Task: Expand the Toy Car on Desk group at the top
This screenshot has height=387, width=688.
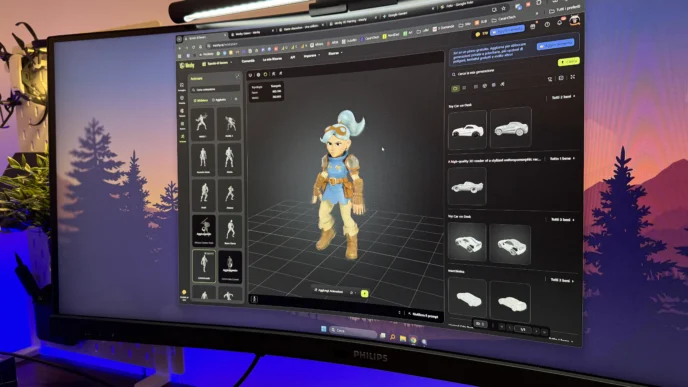Action: [x=563, y=97]
